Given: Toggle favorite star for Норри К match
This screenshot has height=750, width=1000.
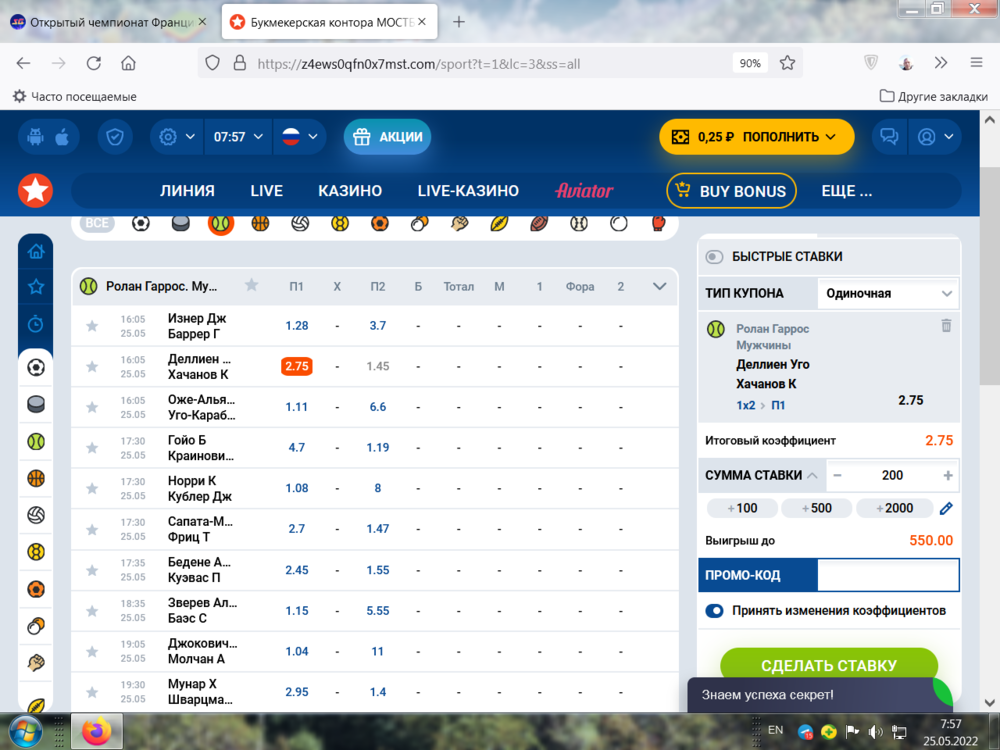Looking at the screenshot, I should [x=92, y=489].
